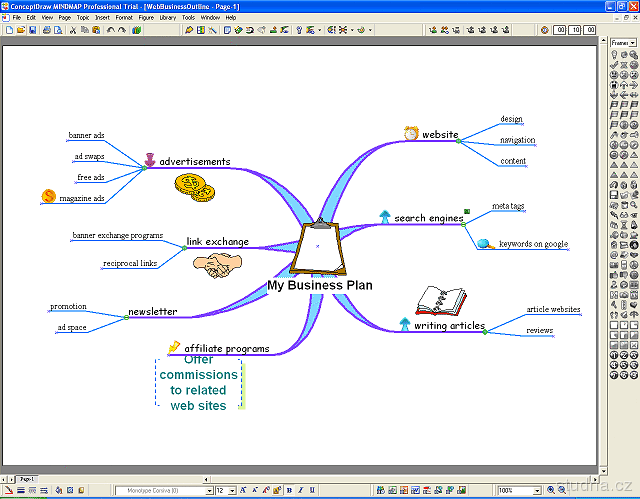Switch to the Page-1 tab
The image size is (640, 499).
[28, 479]
